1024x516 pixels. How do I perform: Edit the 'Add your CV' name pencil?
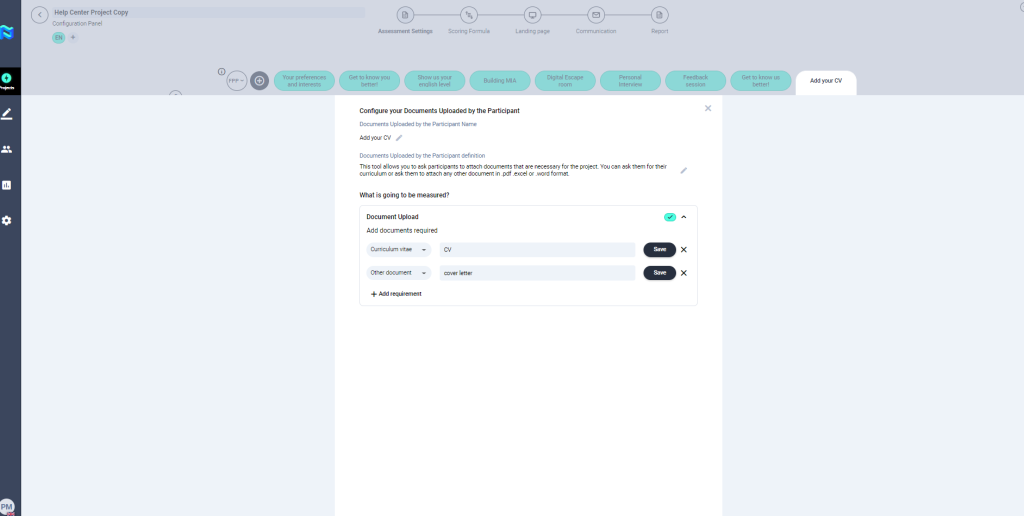399,138
